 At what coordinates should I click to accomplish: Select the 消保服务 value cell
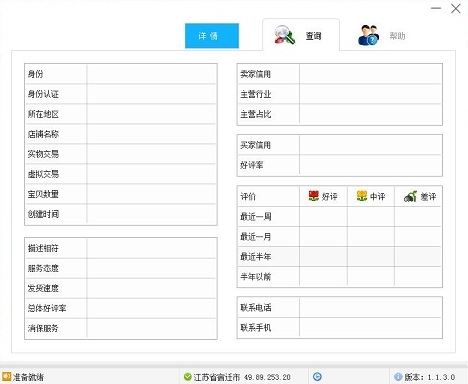pos(151,328)
